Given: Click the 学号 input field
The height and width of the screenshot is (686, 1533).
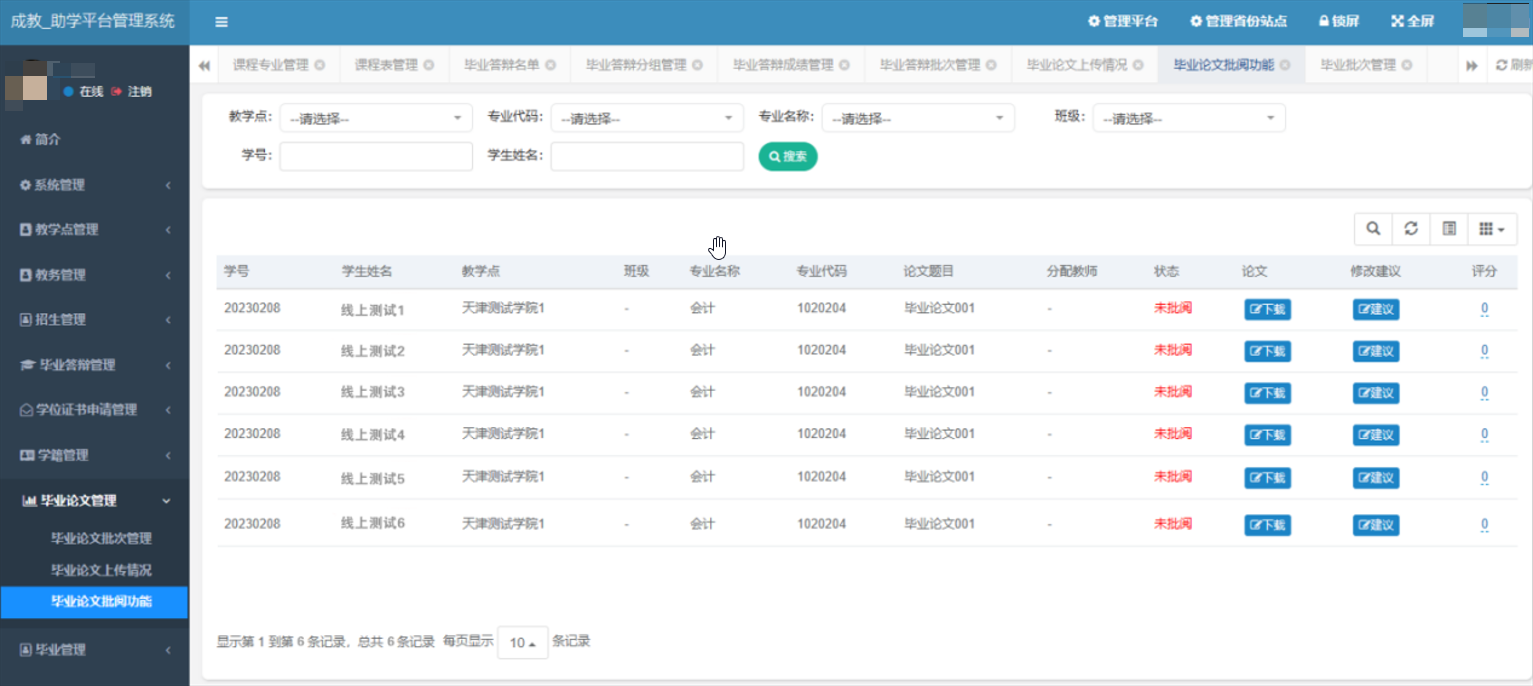Looking at the screenshot, I should pos(376,156).
